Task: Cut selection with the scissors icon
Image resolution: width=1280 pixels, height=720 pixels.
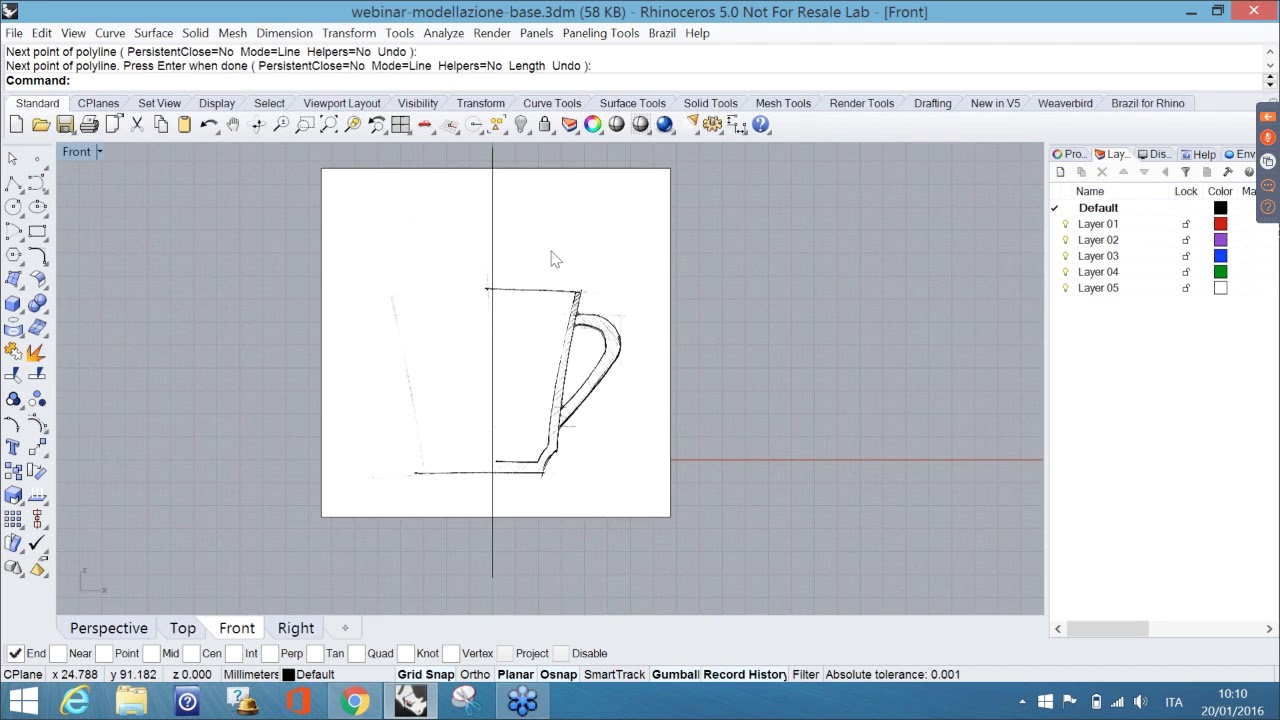Action: [137, 125]
